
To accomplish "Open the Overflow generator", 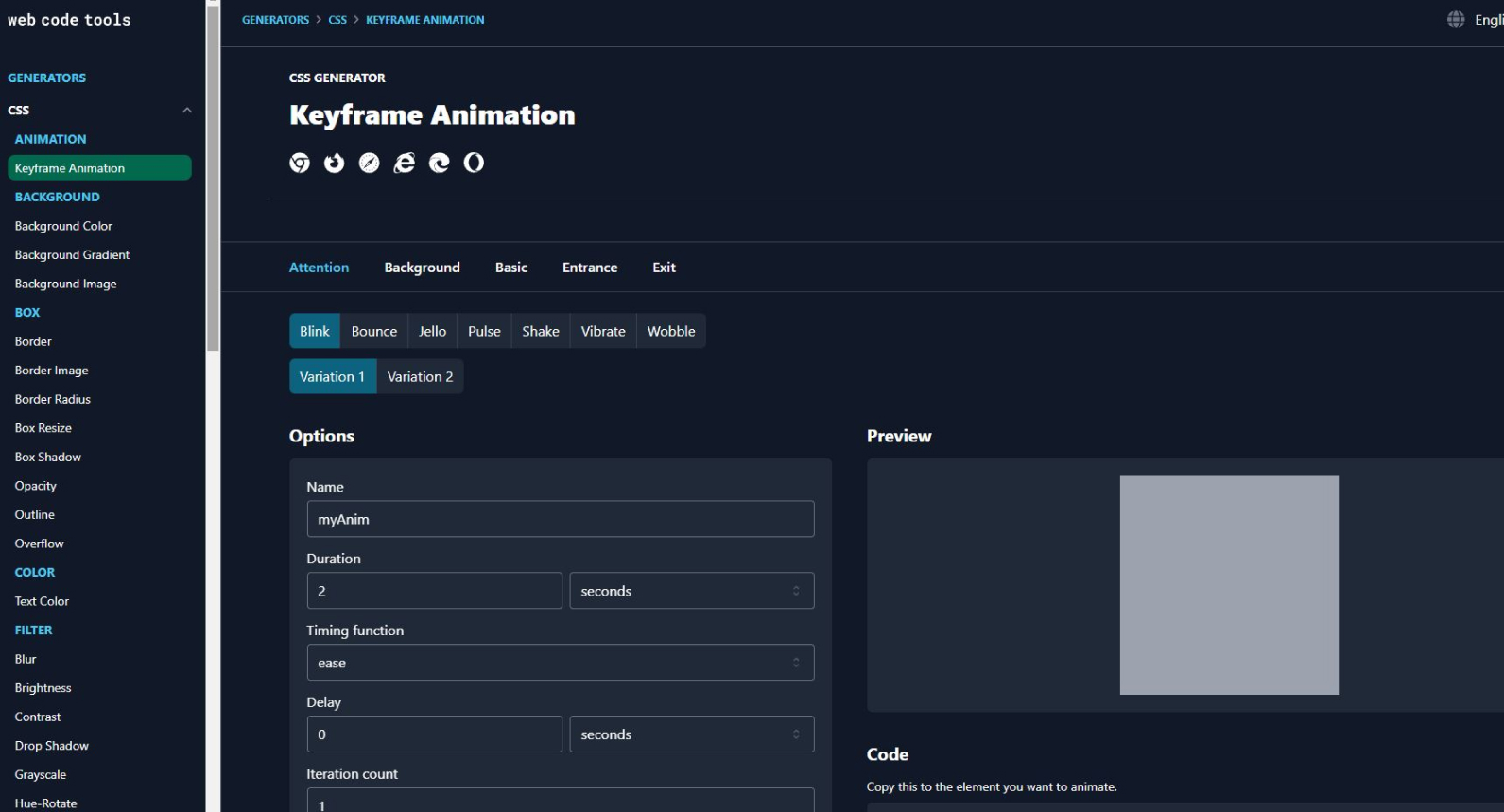I will (x=39, y=544).
